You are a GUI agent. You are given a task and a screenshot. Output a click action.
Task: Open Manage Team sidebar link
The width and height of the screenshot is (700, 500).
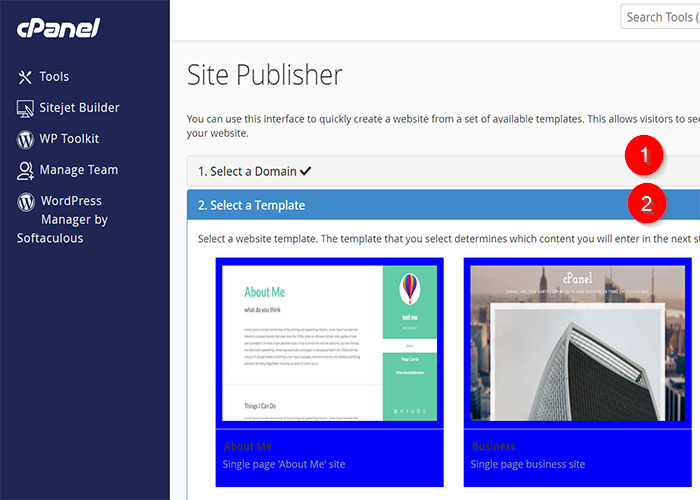click(79, 170)
